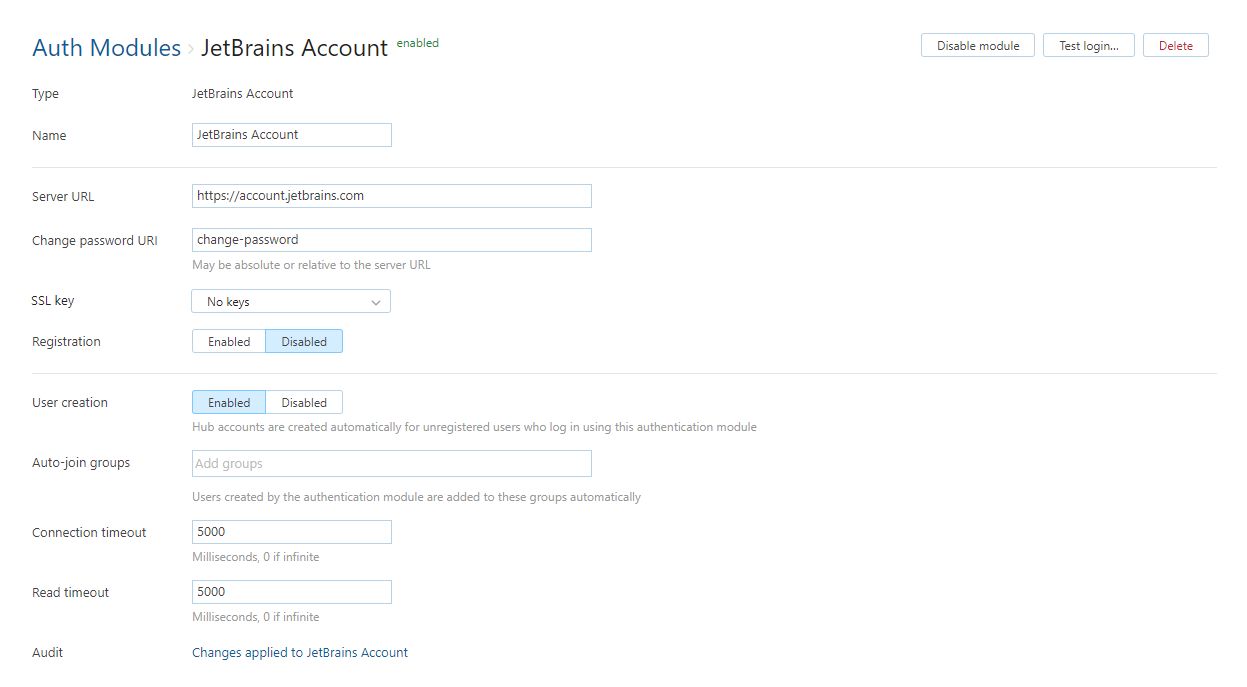Click into the Server URL field
The height and width of the screenshot is (687, 1247).
pos(391,196)
